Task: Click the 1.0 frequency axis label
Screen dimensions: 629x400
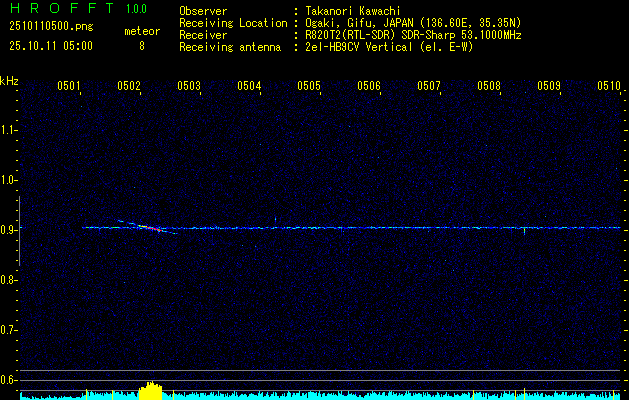Action: pyautogui.click(x=9, y=180)
